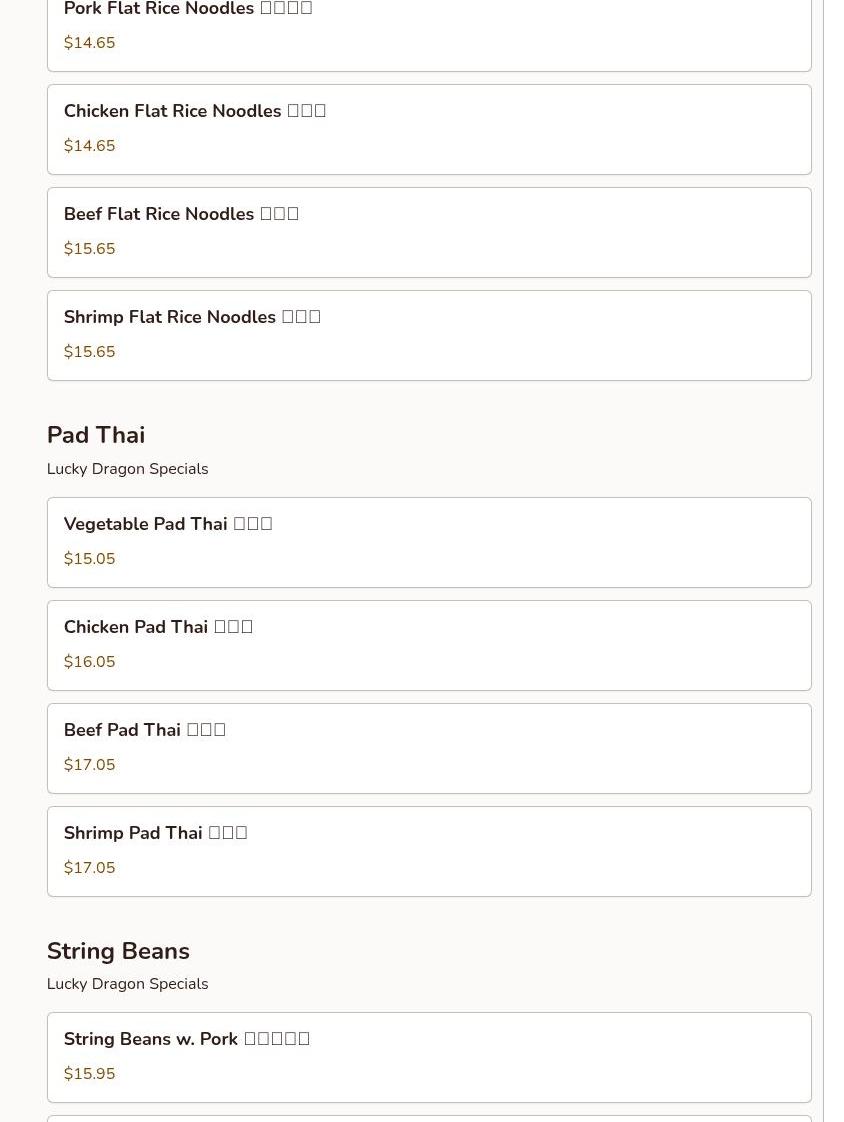Screen dimensions: 844x1122
Task: Choose Beef Pad Thai card
Action: pyautogui.click(x=429, y=748)
